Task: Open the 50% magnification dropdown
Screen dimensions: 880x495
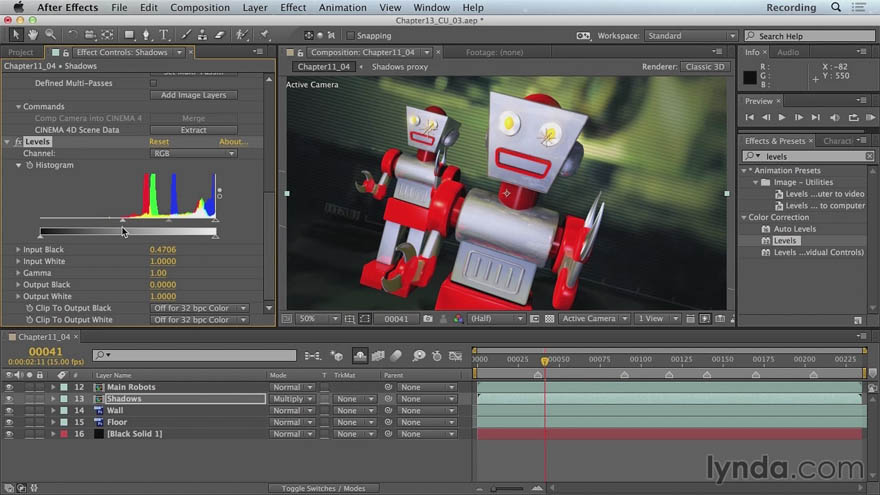Action: tap(318, 319)
